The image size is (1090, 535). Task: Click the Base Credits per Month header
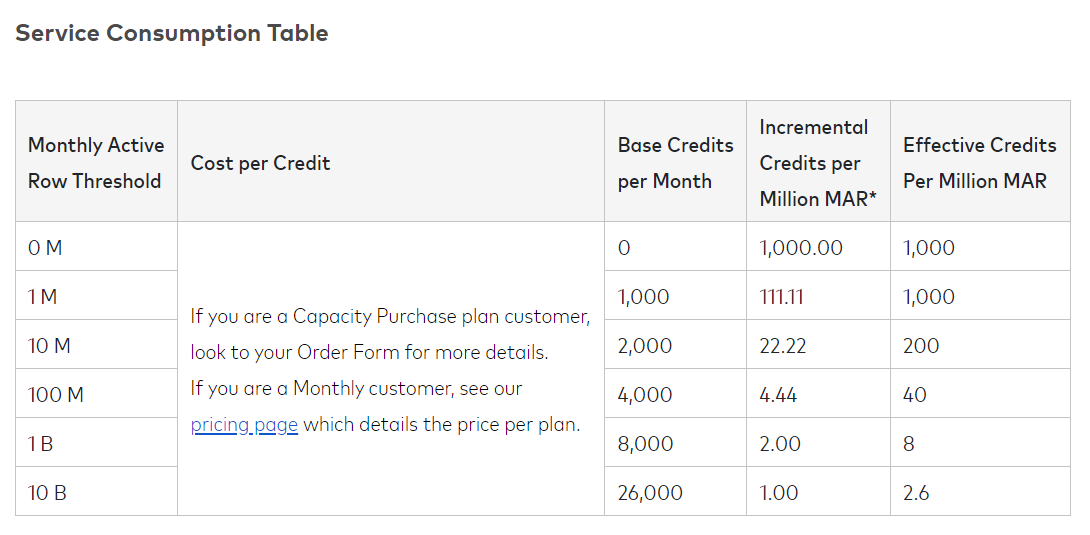(x=675, y=163)
